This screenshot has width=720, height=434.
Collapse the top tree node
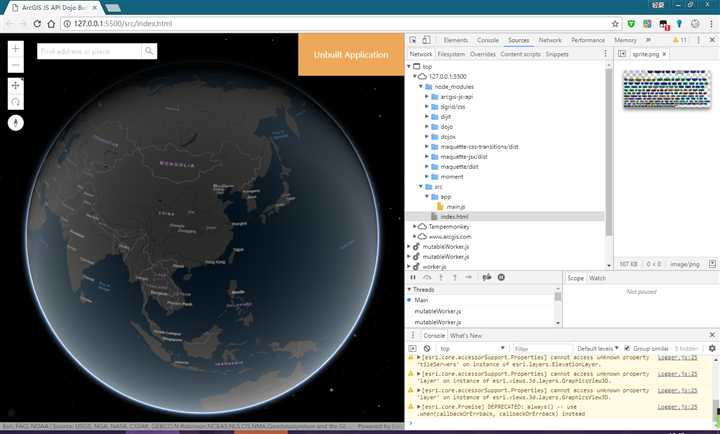409,67
